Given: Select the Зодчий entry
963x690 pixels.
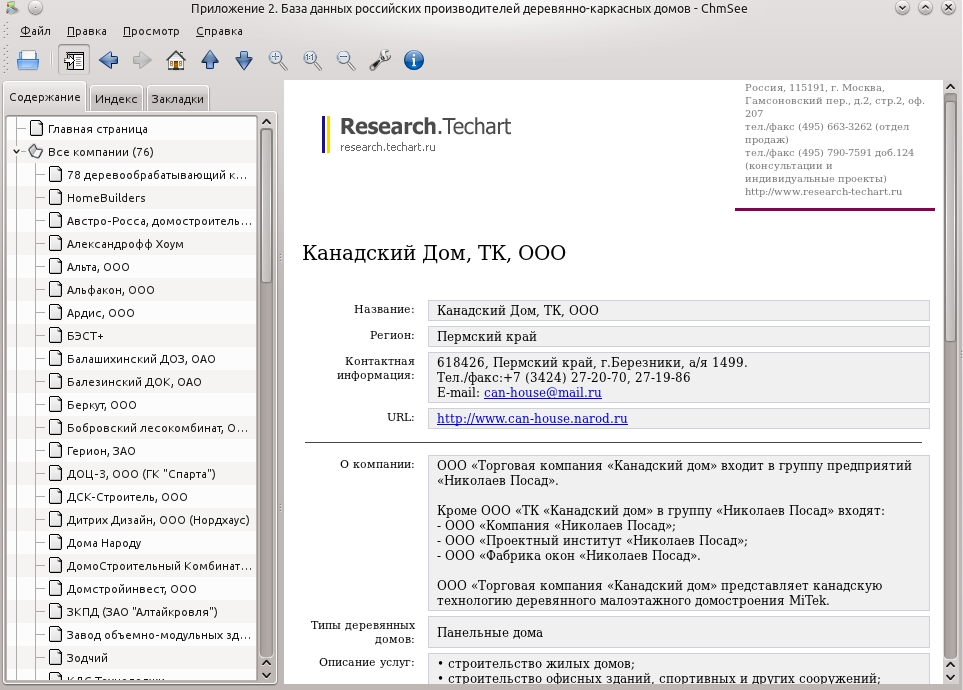Looking at the screenshot, I should coord(87,658).
